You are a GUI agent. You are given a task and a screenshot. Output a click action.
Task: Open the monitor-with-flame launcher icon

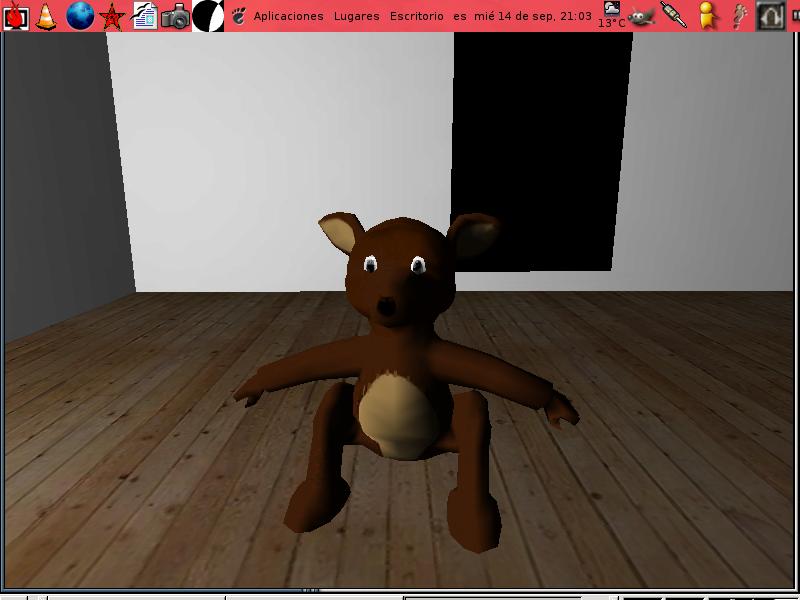(15, 16)
